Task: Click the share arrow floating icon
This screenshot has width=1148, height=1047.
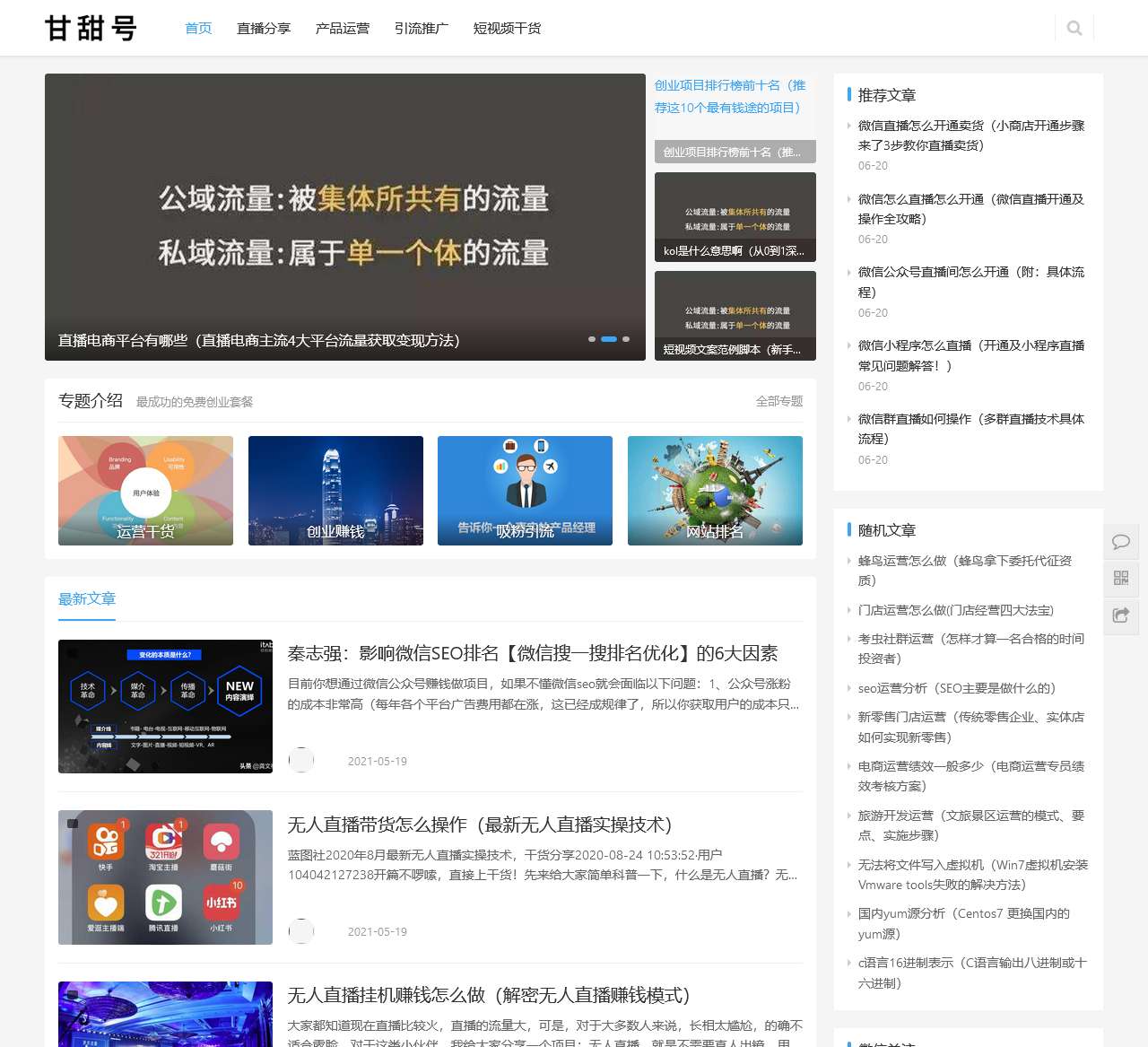Action: (1121, 615)
